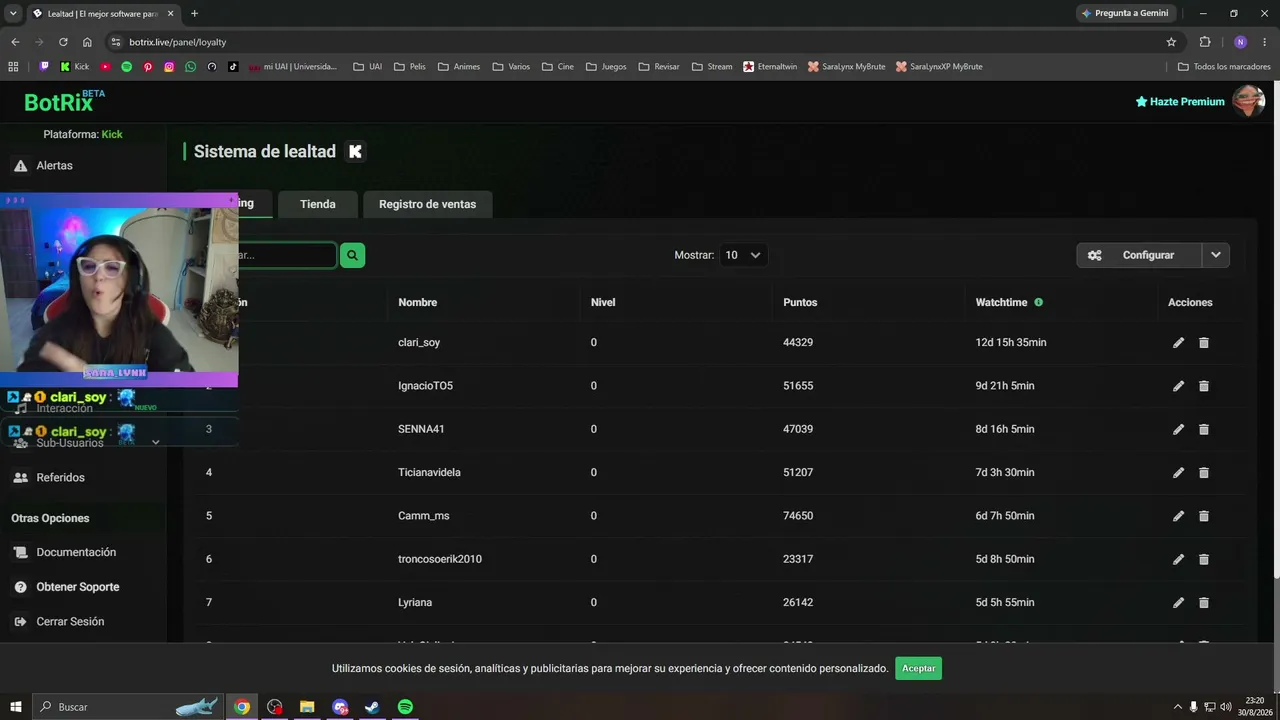
Task: Open the UAI bookmarks folder
Action: (x=368, y=67)
